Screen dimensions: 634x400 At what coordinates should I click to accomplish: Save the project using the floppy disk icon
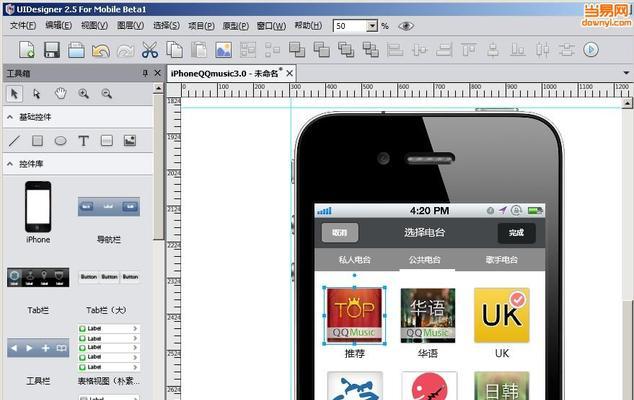[52, 50]
